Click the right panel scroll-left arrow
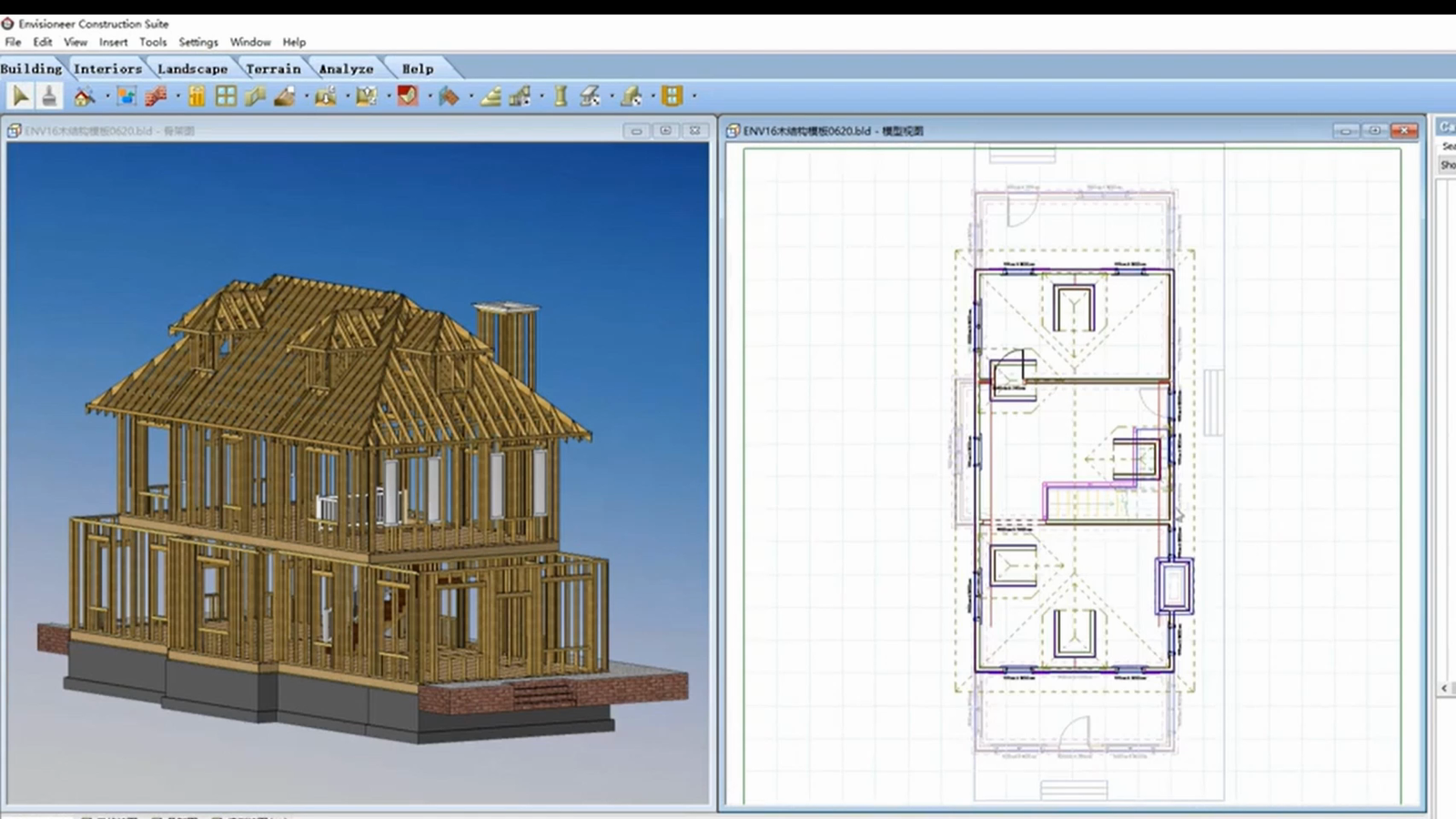The width and height of the screenshot is (1456, 819). click(x=1444, y=688)
